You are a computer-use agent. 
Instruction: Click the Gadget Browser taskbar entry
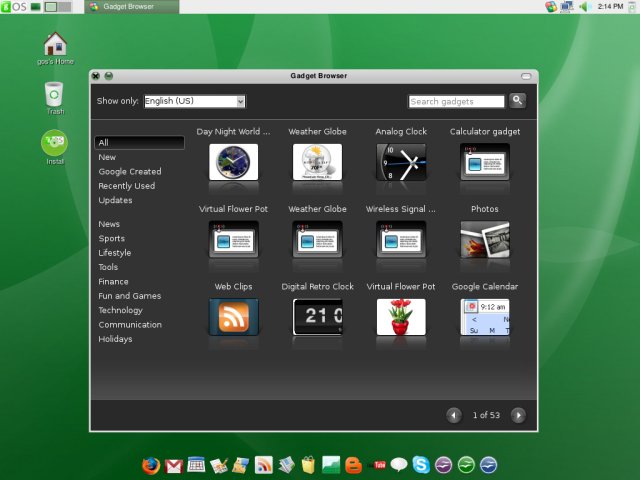coord(130,7)
